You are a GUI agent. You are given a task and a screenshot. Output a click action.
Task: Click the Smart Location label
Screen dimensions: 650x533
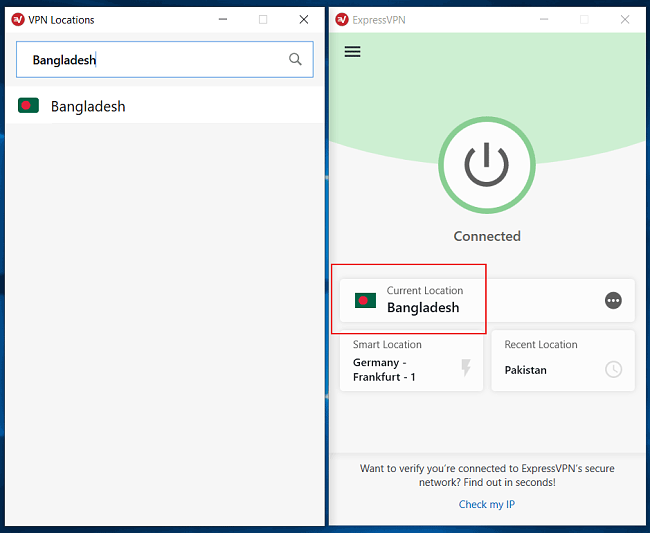(x=387, y=344)
